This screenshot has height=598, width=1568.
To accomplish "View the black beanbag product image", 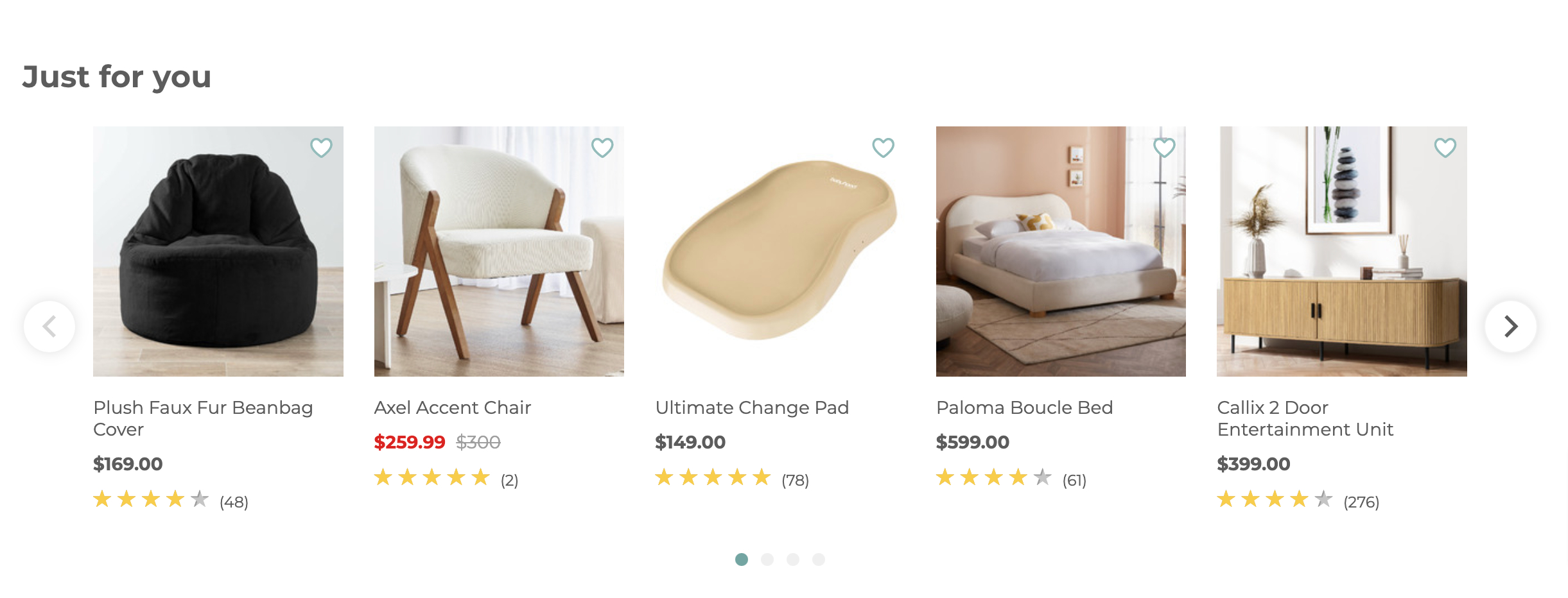I will (218, 252).
